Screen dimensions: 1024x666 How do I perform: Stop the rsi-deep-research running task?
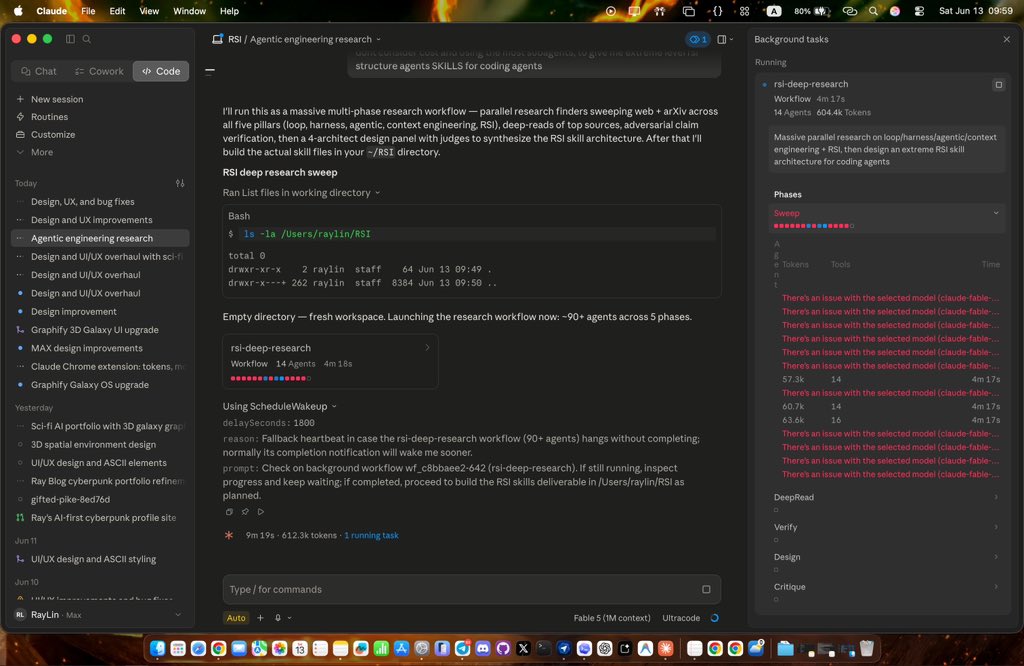(999, 84)
